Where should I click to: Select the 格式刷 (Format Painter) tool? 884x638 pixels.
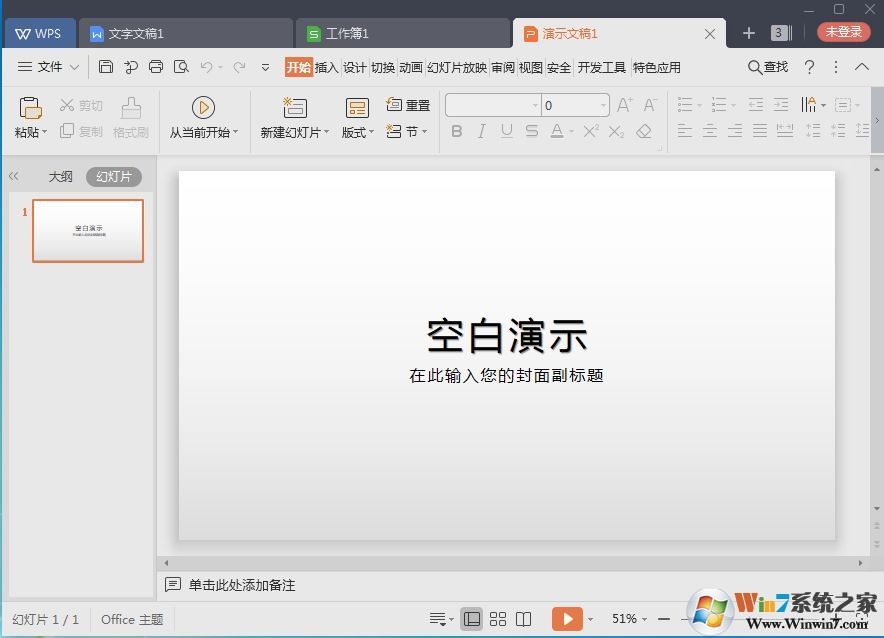coord(130,118)
